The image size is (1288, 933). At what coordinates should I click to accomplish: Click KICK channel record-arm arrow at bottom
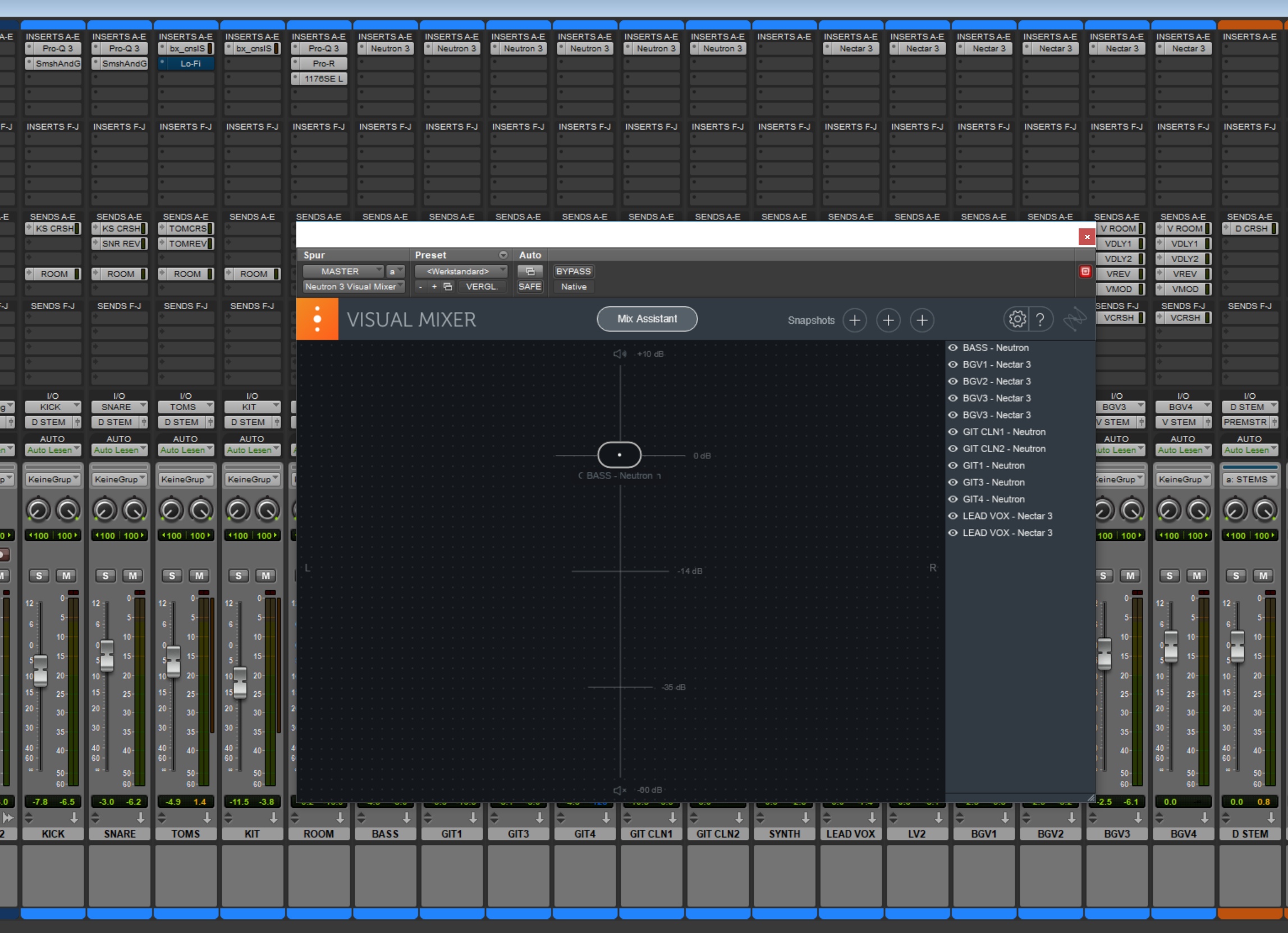click(75, 818)
